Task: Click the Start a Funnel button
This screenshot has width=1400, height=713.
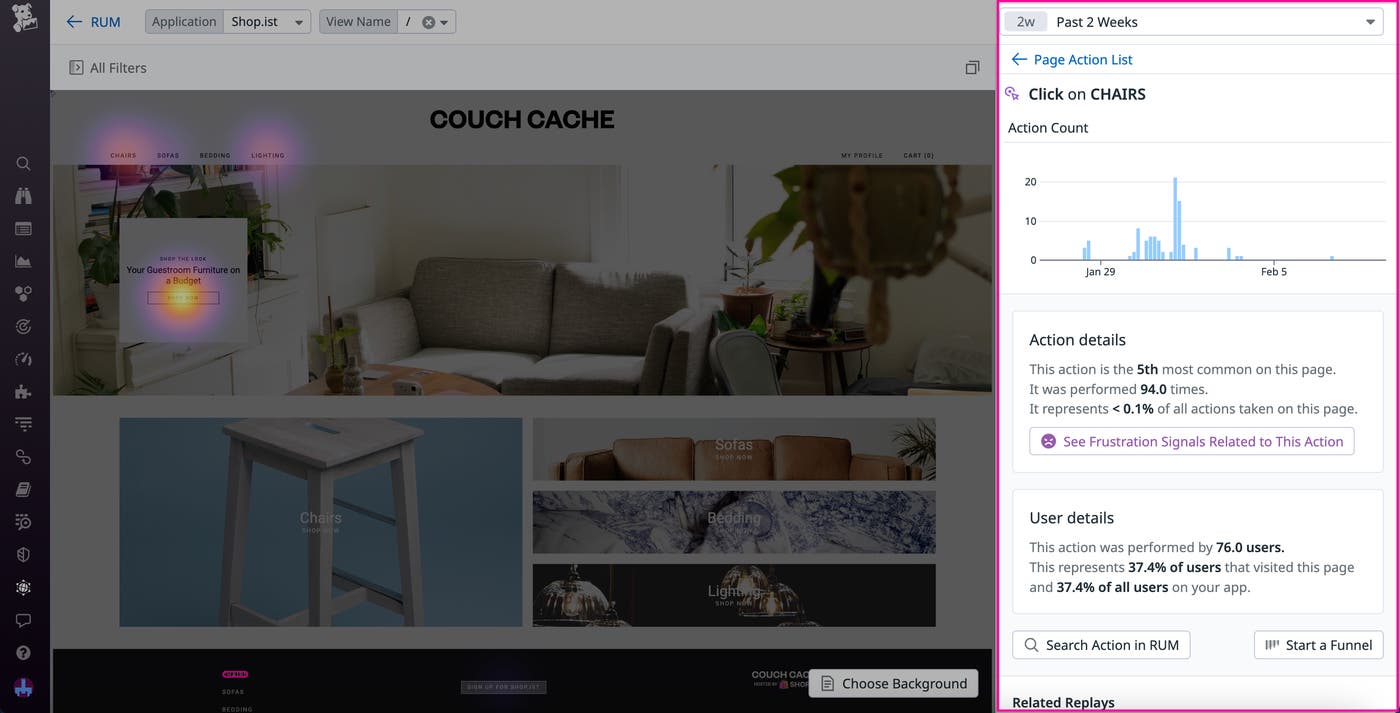Action: [1318, 645]
